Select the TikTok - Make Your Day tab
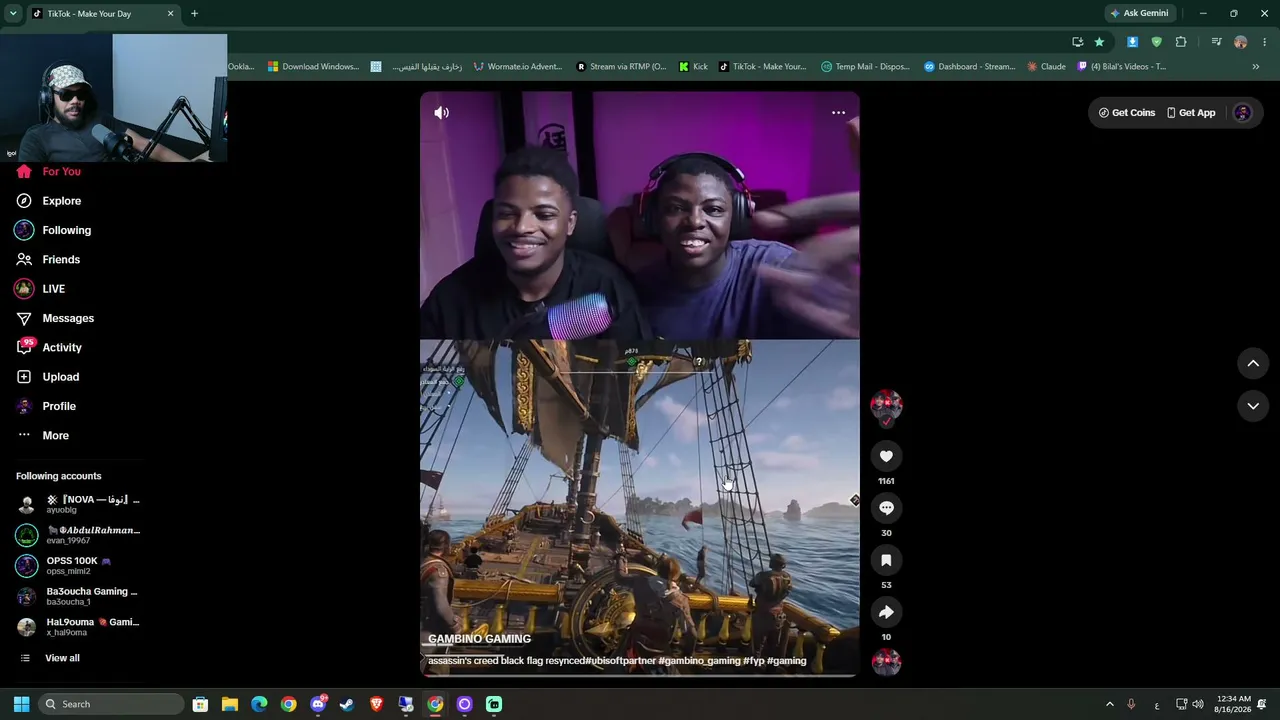Viewport: 1280px width, 720px height. click(x=102, y=14)
